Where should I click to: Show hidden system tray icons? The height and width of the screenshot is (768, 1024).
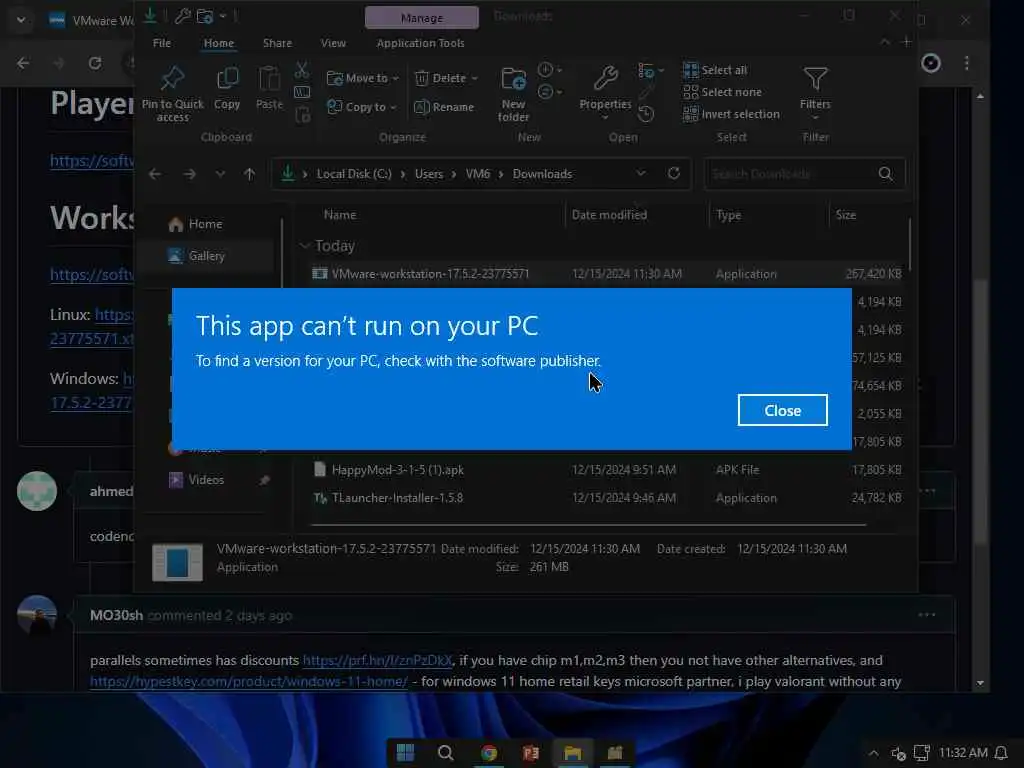(874, 754)
